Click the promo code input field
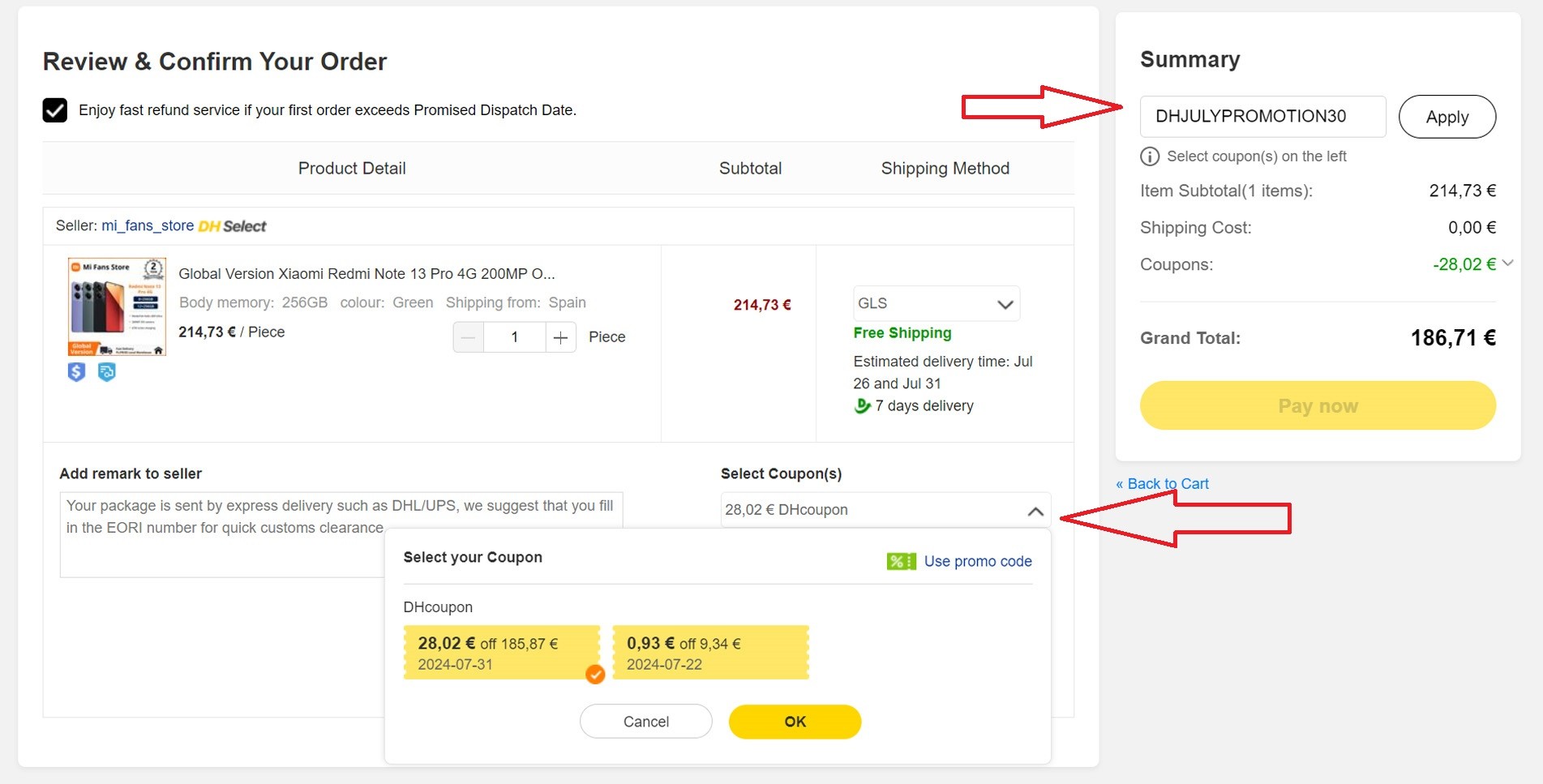 coord(1262,117)
